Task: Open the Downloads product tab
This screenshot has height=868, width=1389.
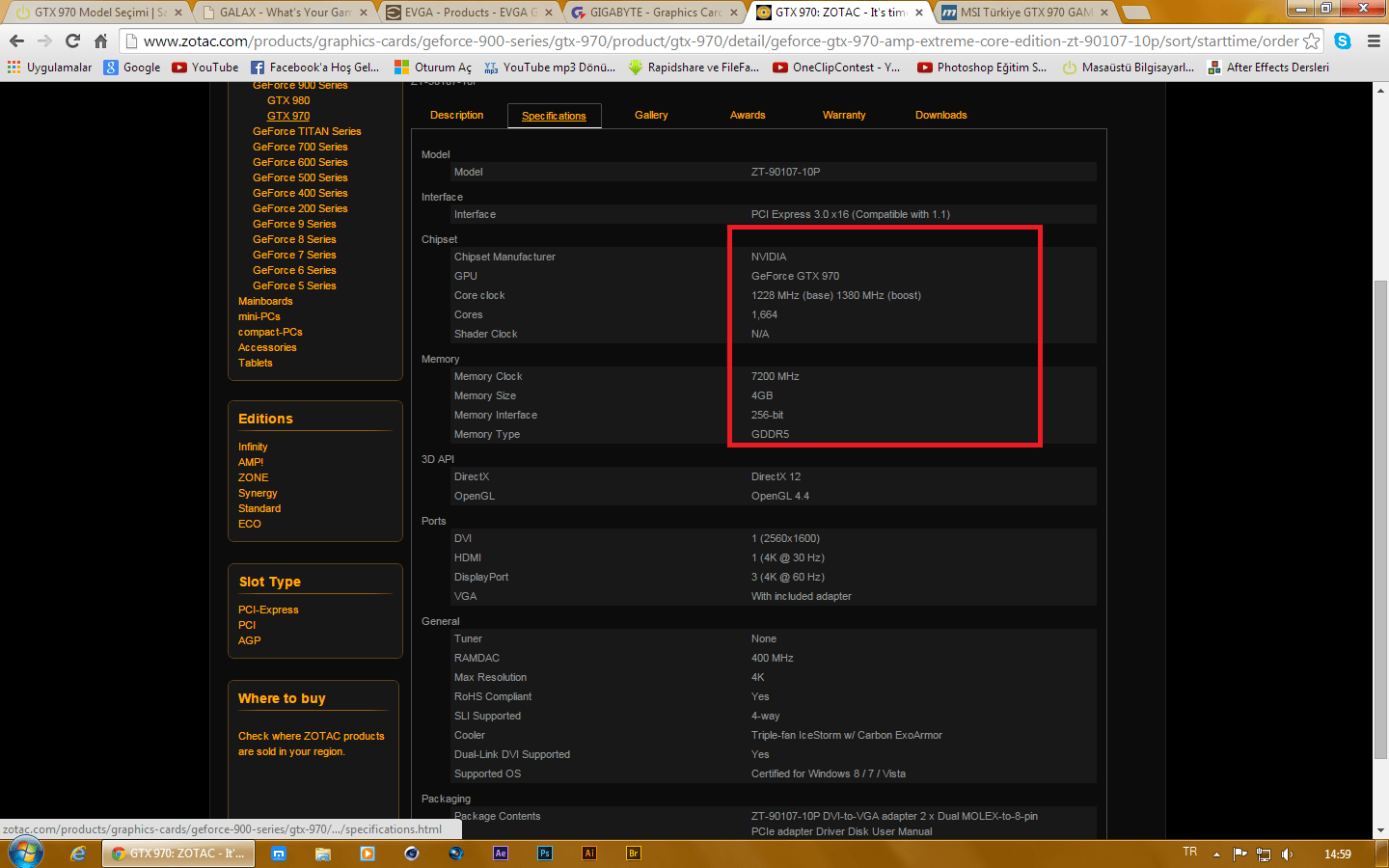Action: 941,115
